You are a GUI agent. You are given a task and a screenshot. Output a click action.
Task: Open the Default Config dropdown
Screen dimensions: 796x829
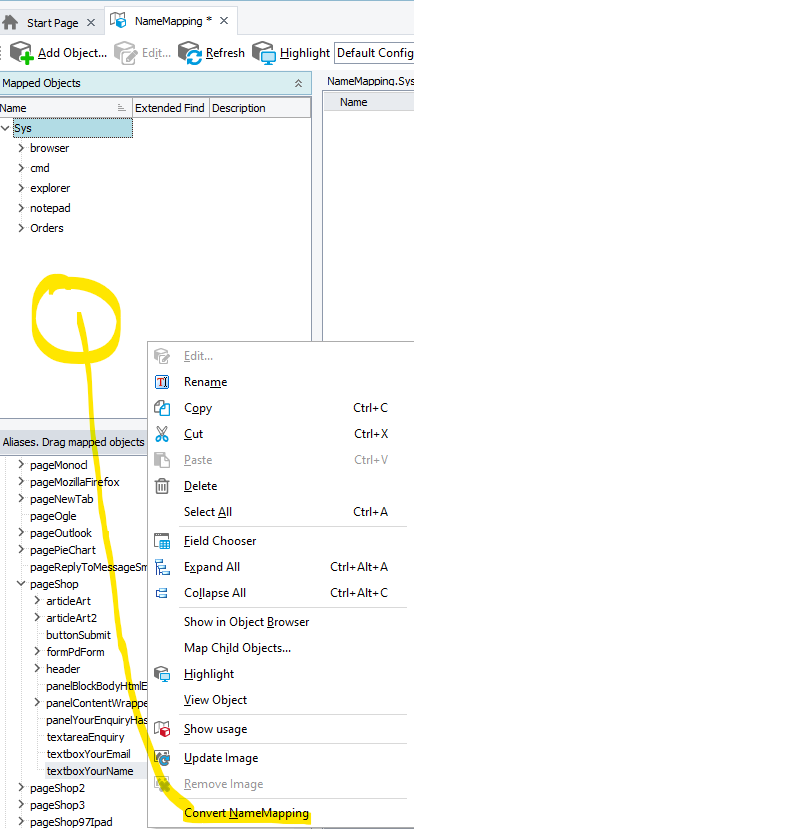[374, 53]
